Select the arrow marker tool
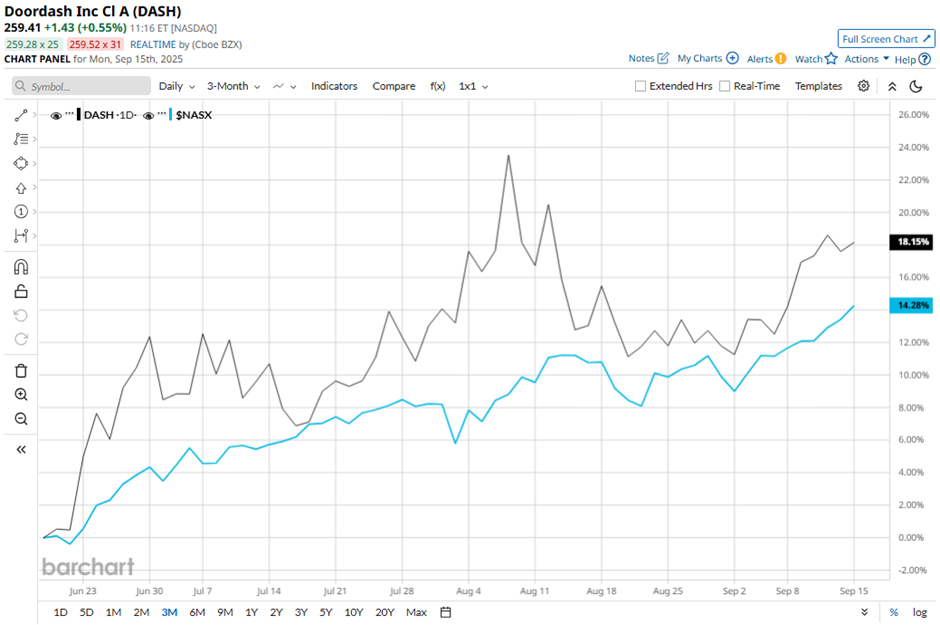This screenshot has width=940, height=625. tap(21, 188)
